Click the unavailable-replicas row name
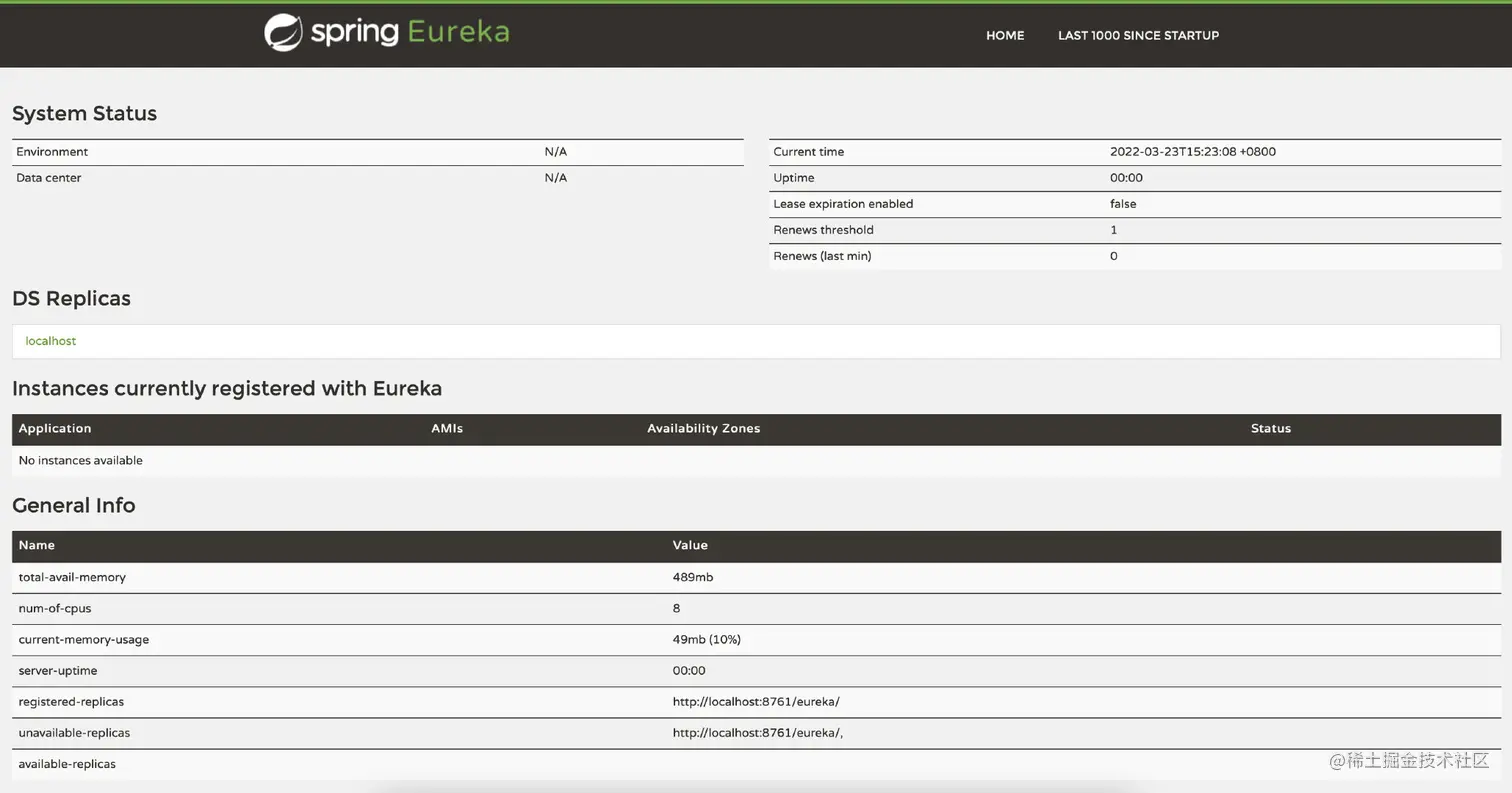Screen dimensions: 1512x793 tap(74, 733)
